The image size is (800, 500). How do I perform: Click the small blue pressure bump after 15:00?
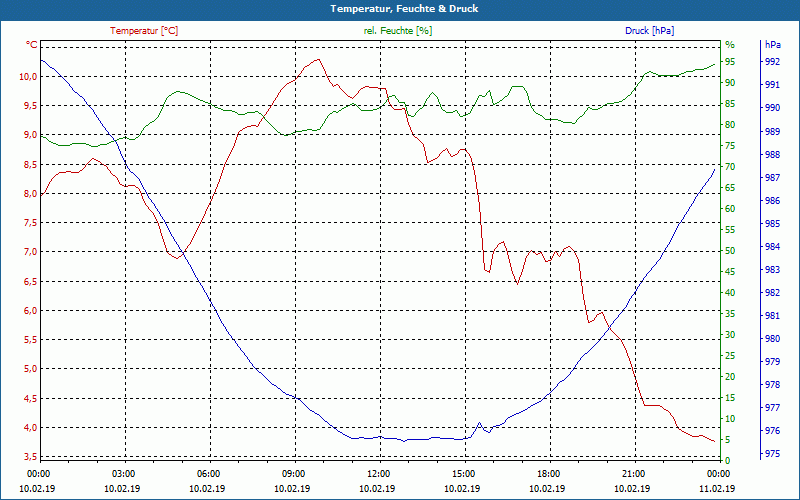tap(479, 423)
